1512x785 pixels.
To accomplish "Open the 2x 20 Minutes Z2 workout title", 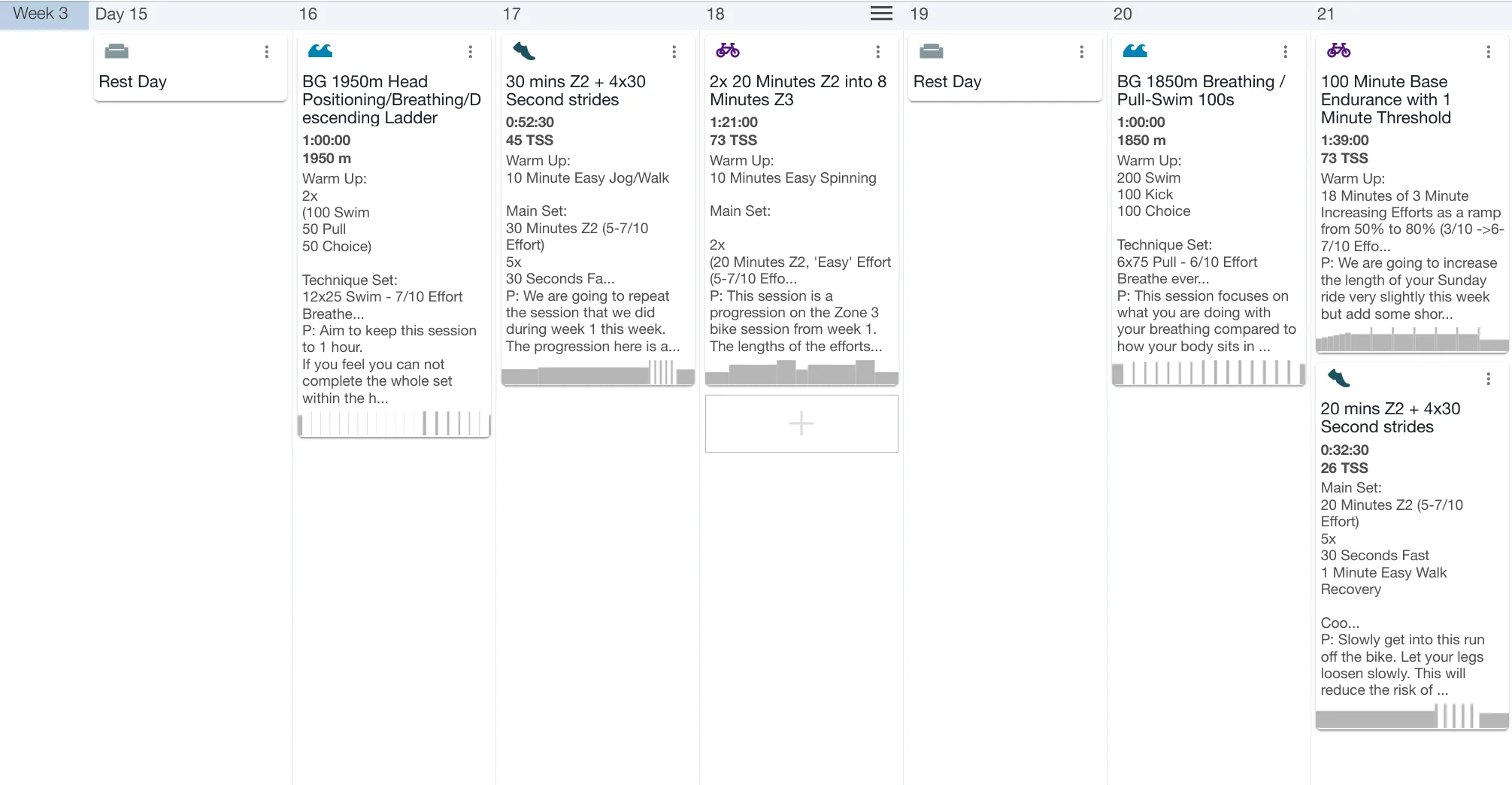I will pyautogui.click(x=798, y=90).
